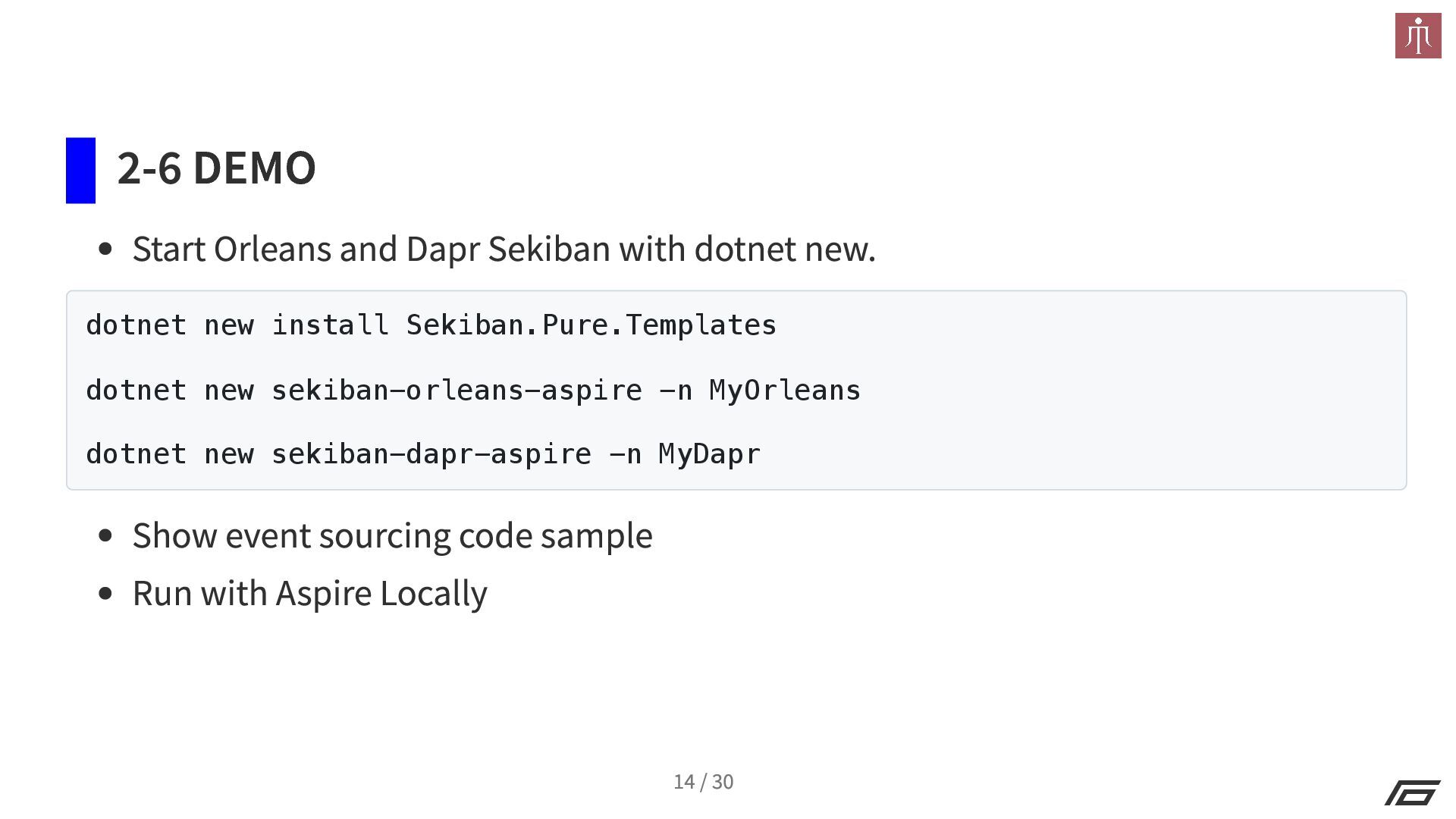Click the bullet dot before Show event
1456x819 pixels.
105,535
